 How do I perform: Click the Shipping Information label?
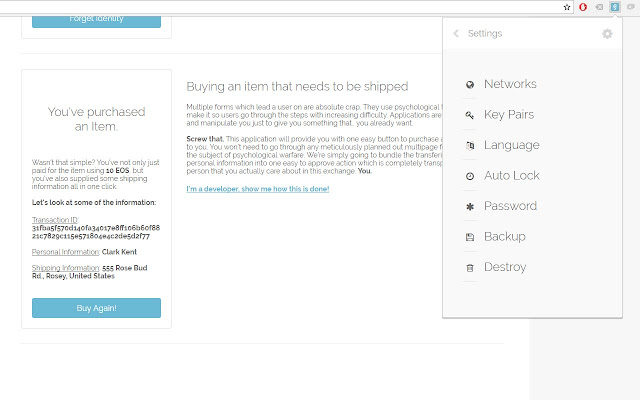pos(66,268)
